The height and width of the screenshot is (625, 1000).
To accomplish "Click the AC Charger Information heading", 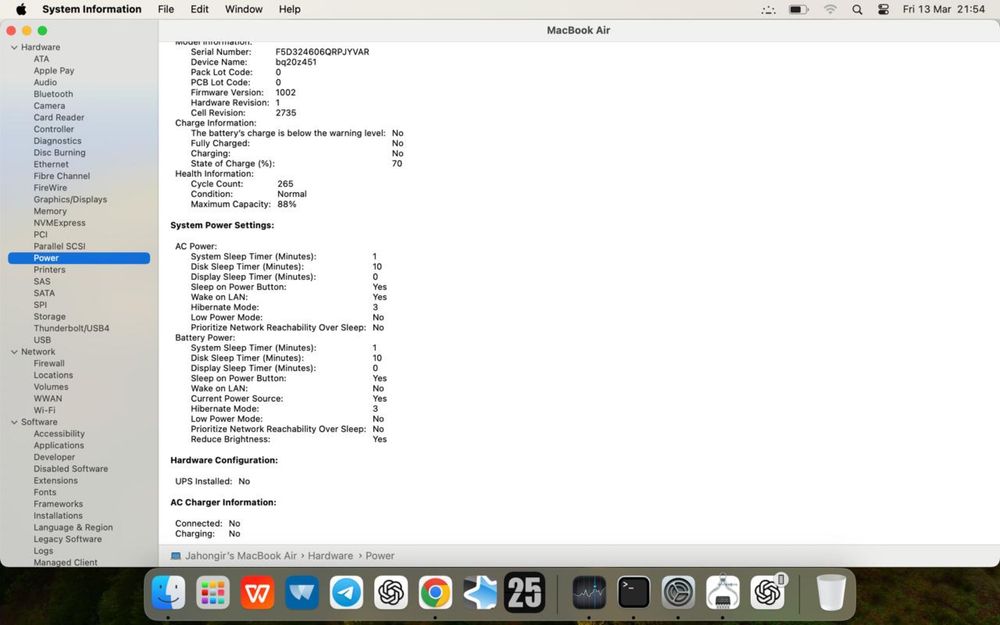I will click(x=223, y=503).
